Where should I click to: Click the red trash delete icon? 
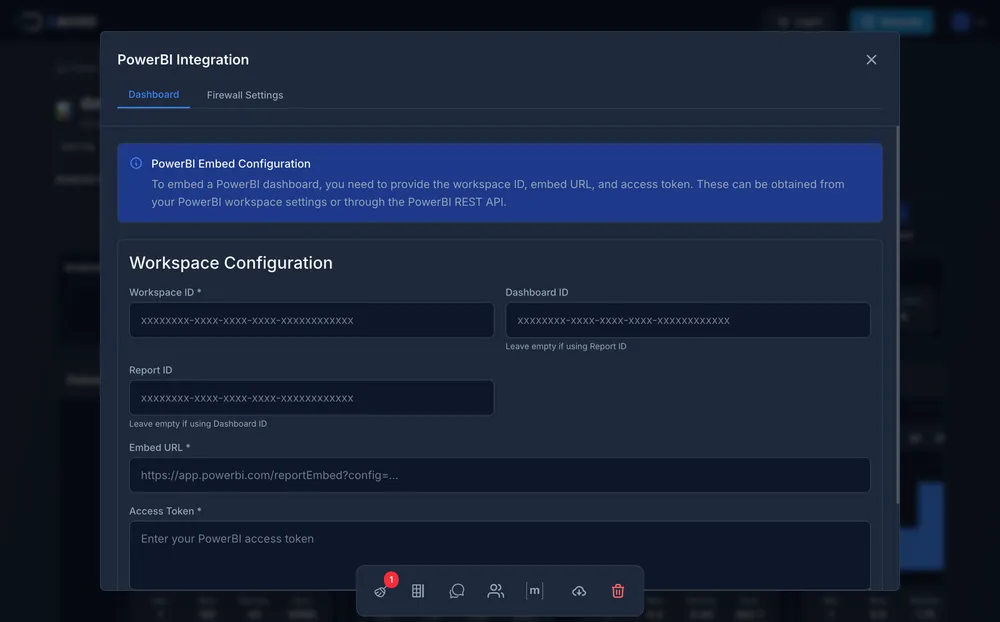pos(618,591)
